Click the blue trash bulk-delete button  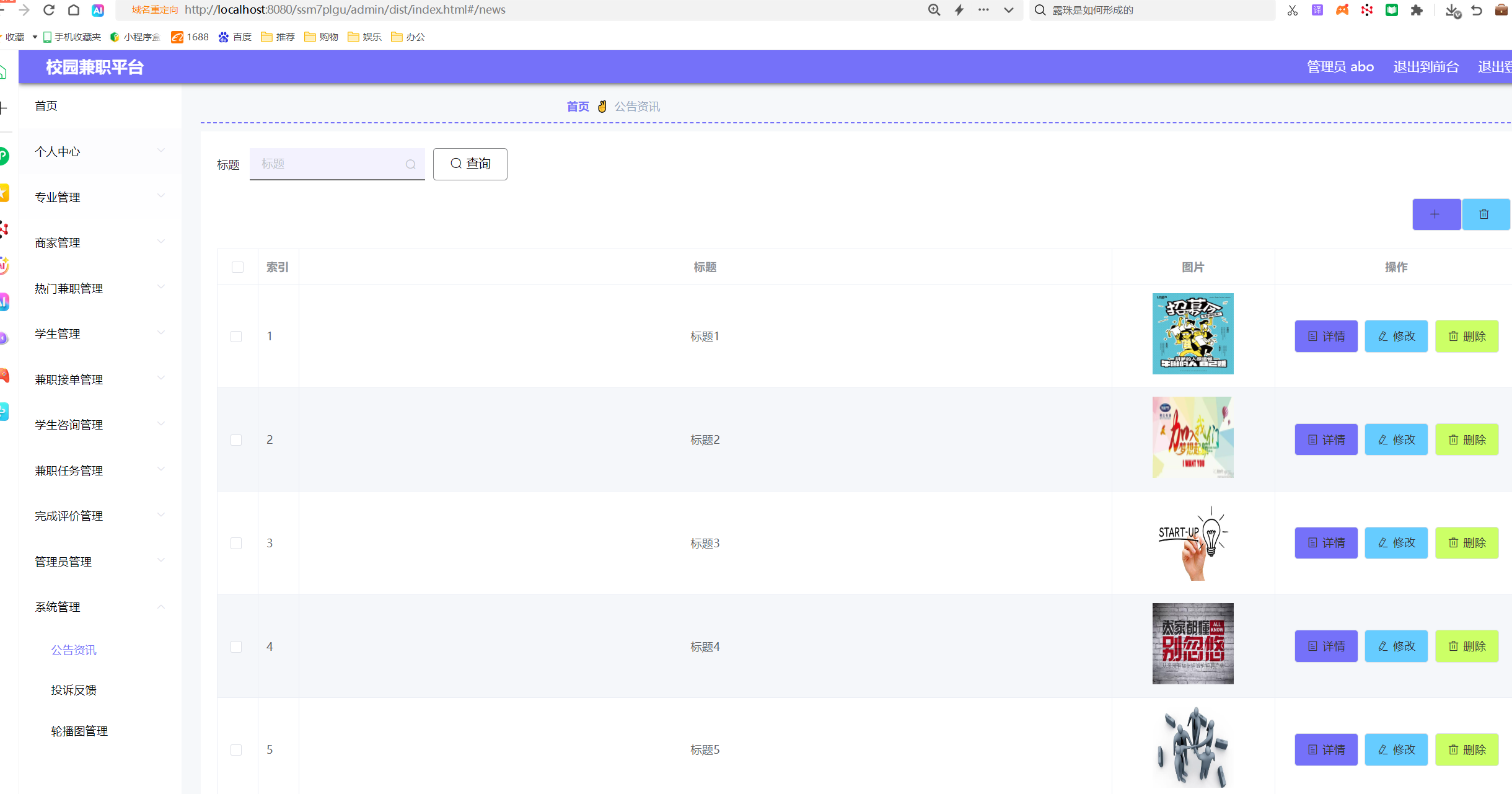1484,214
